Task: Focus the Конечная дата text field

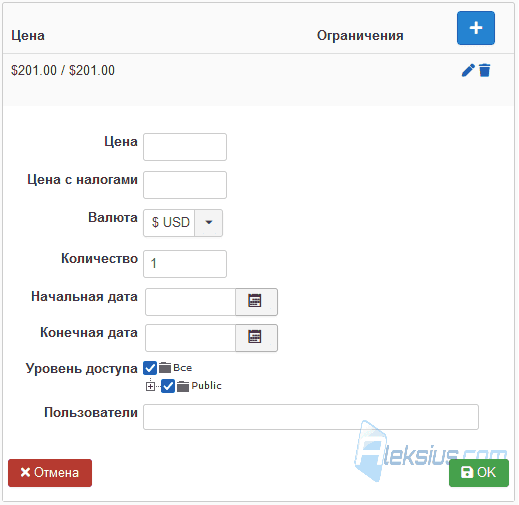Action: 191,338
